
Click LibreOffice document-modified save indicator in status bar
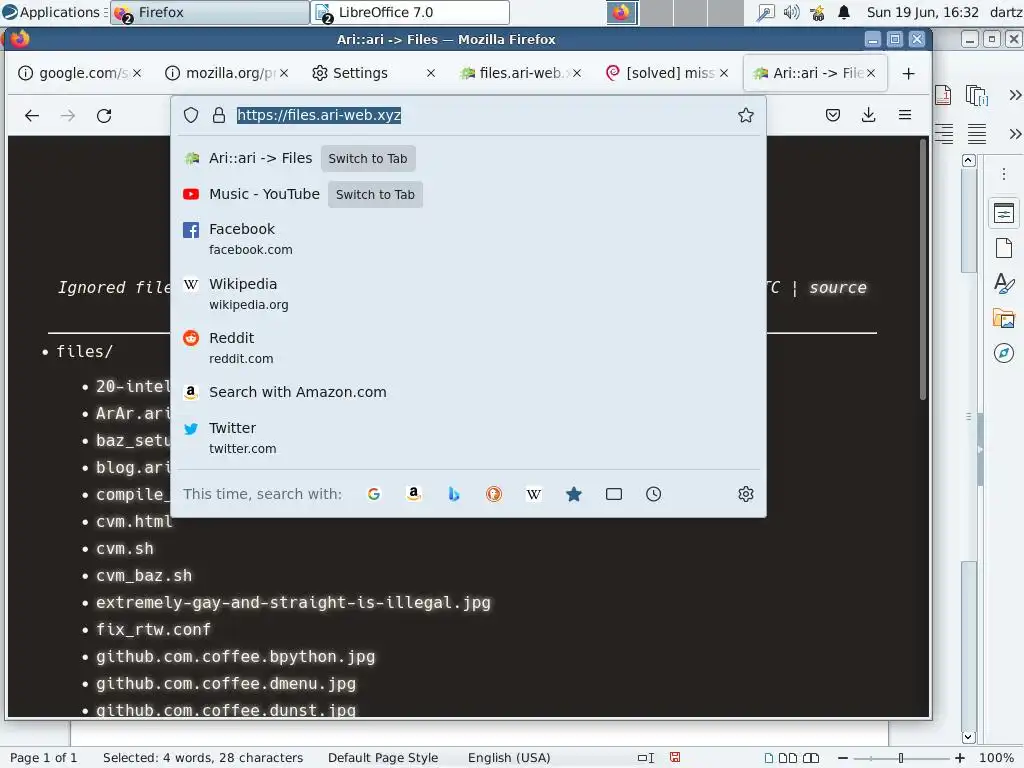(x=675, y=758)
